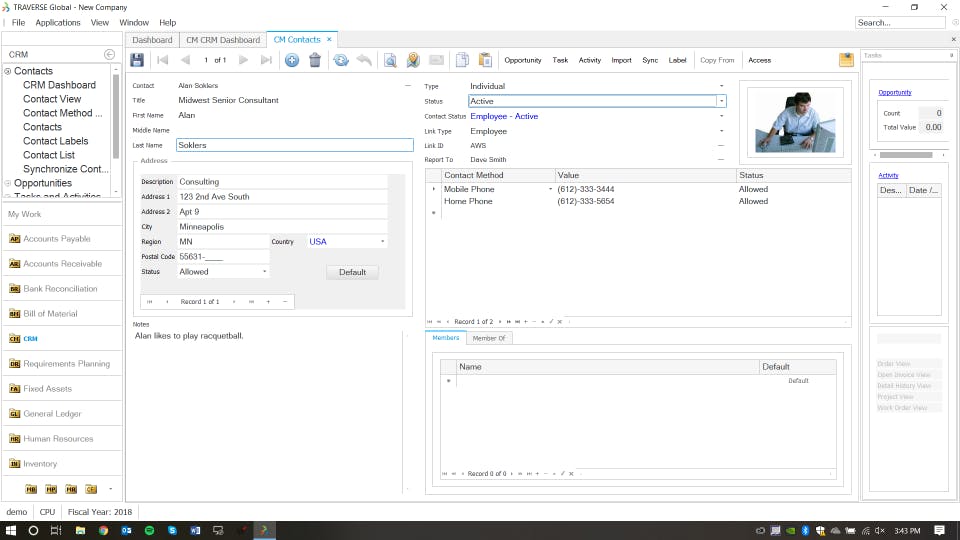Click the Default button in Address

(352, 272)
